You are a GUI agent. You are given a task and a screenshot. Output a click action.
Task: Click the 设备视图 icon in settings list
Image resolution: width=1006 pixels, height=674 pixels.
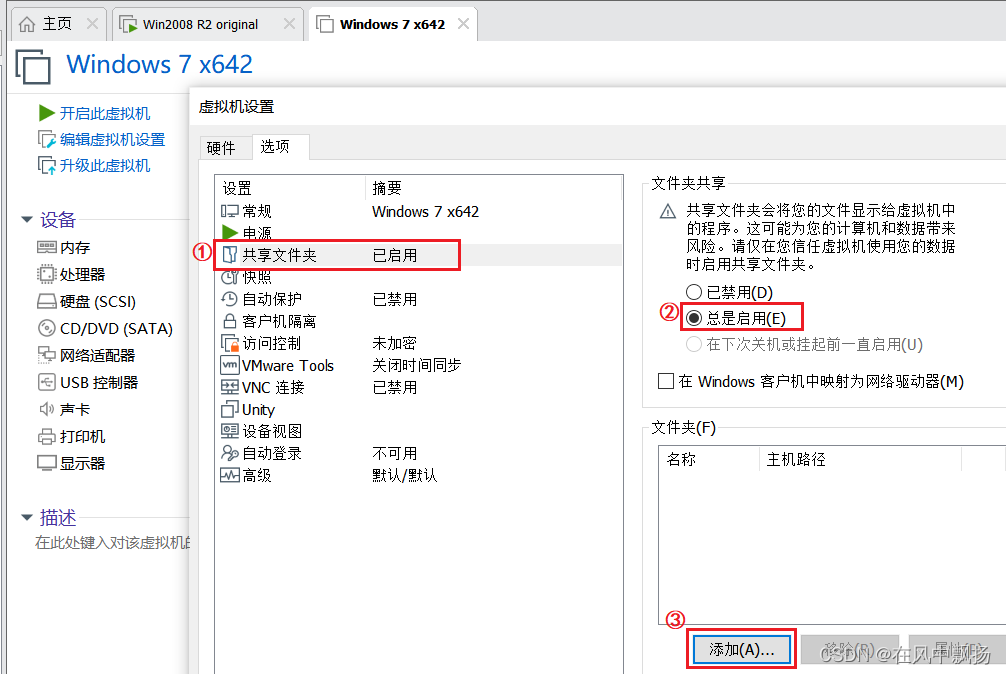pos(230,431)
